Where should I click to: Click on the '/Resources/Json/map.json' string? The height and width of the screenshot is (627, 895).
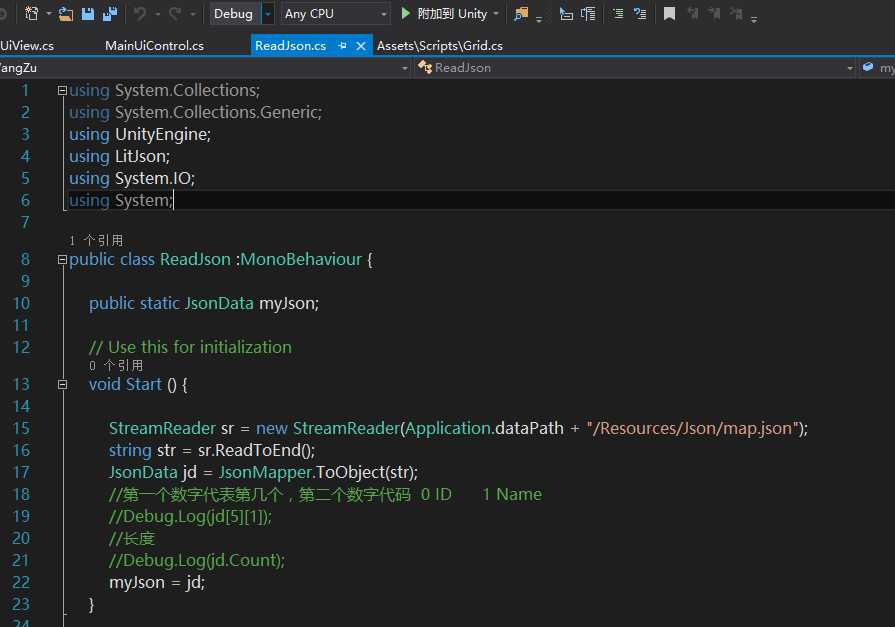pyautogui.click(x=692, y=428)
